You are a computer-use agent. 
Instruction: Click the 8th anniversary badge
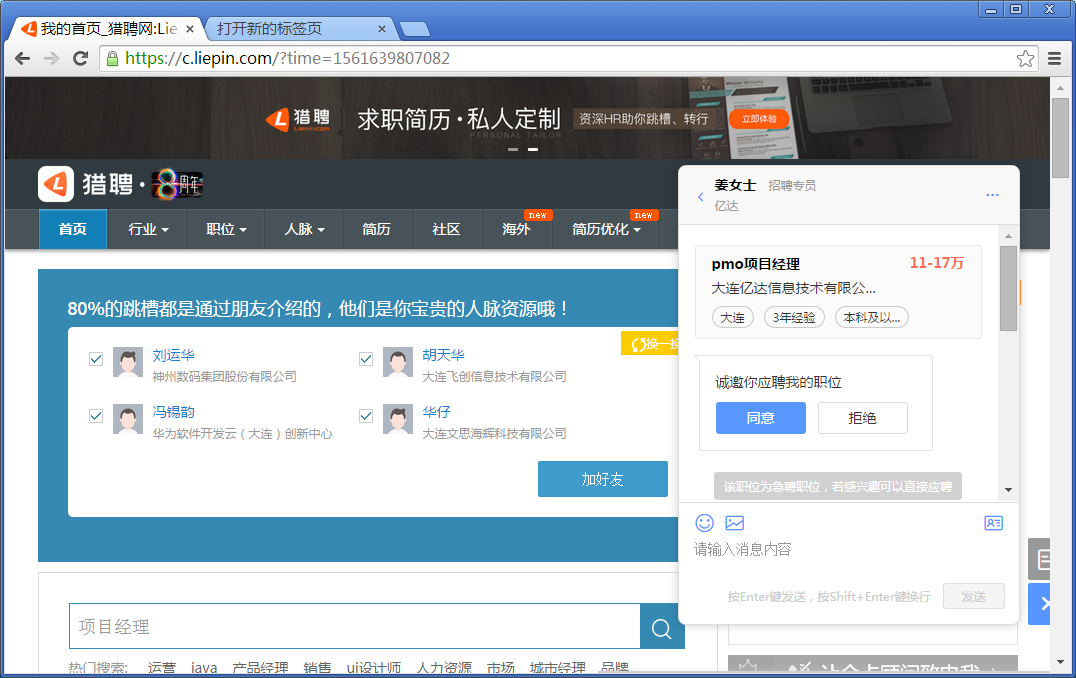[177, 184]
